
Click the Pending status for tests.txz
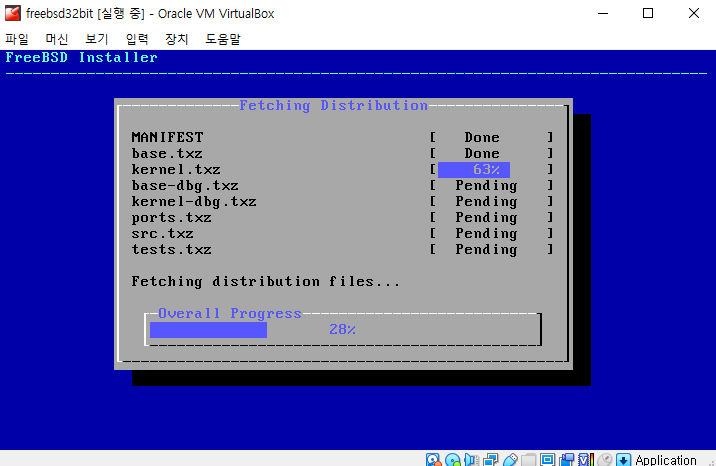486,250
